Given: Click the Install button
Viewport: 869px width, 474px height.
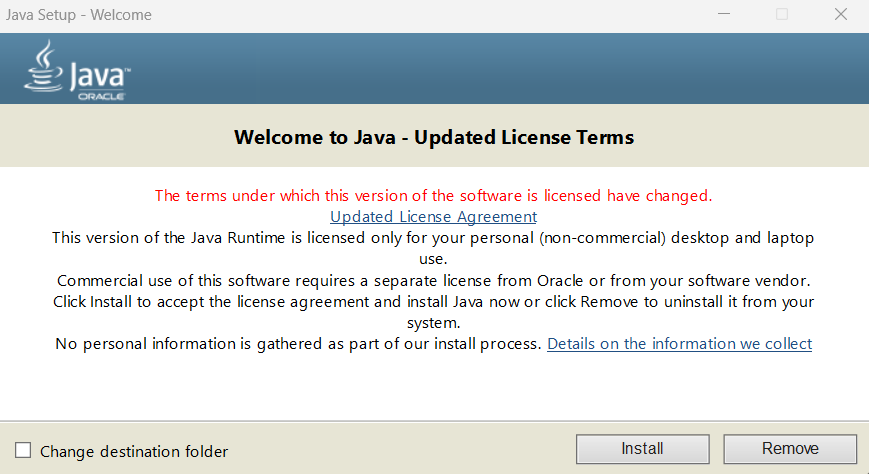Looking at the screenshot, I should coord(642,448).
